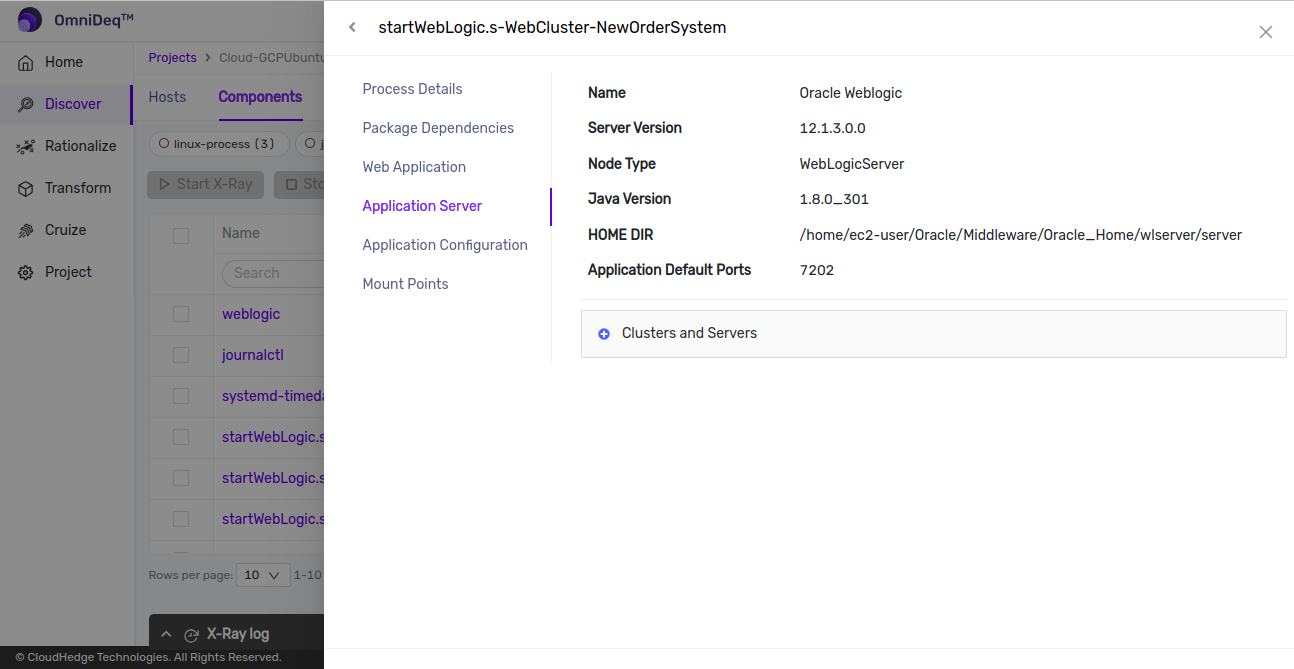Open the weblogic component link
The image size is (1294, 669).
pos(251,314)
